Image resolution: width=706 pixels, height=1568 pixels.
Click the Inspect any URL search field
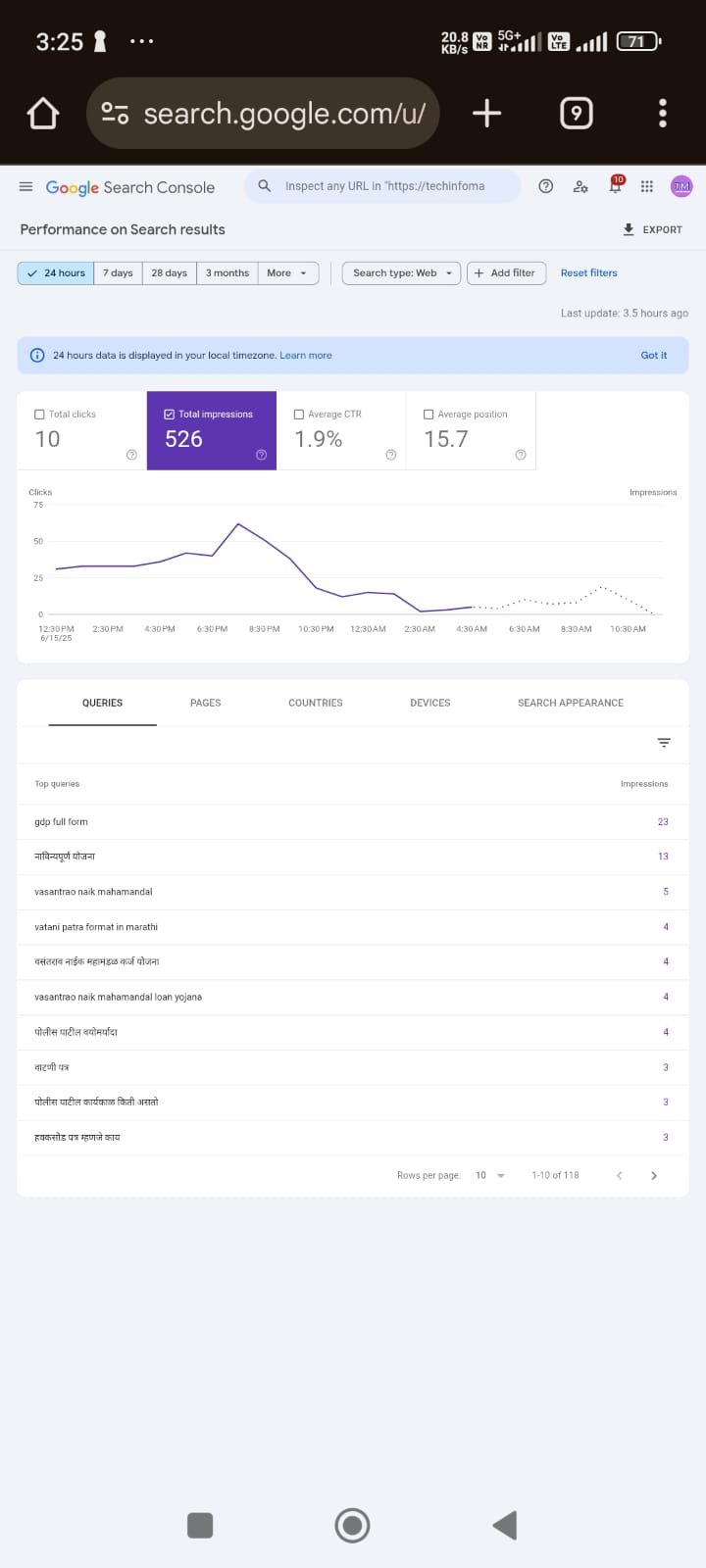(x=383, y=186)
